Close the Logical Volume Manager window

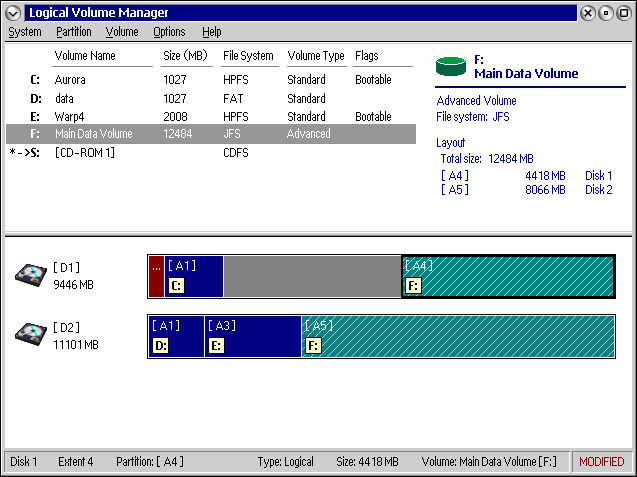(588, 13)
